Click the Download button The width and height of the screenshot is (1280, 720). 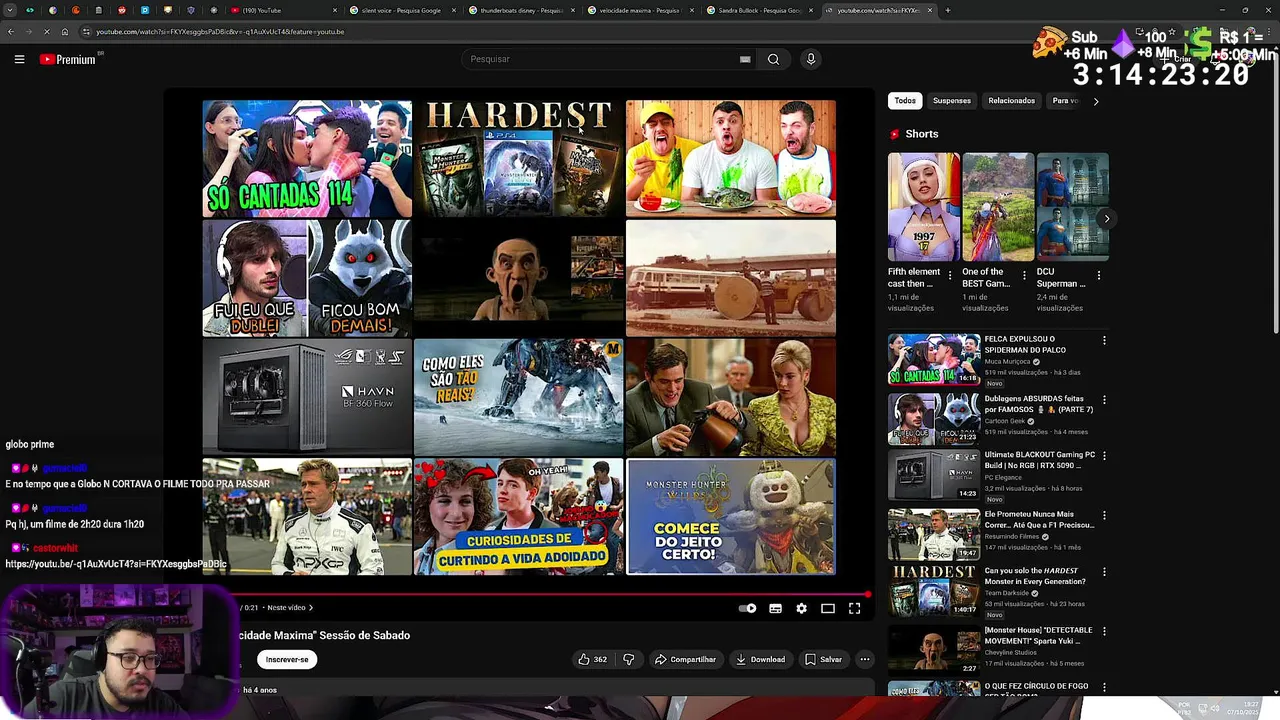point(760,659)
